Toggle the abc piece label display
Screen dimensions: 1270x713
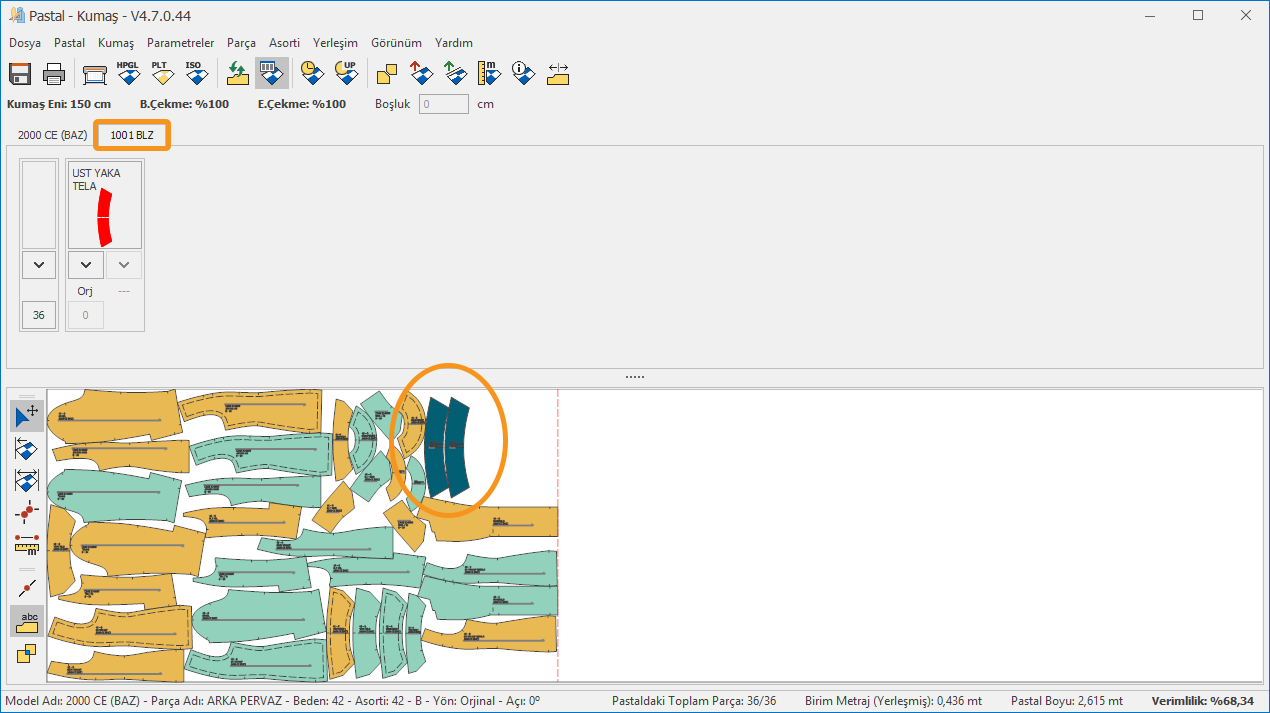point(28,620)
